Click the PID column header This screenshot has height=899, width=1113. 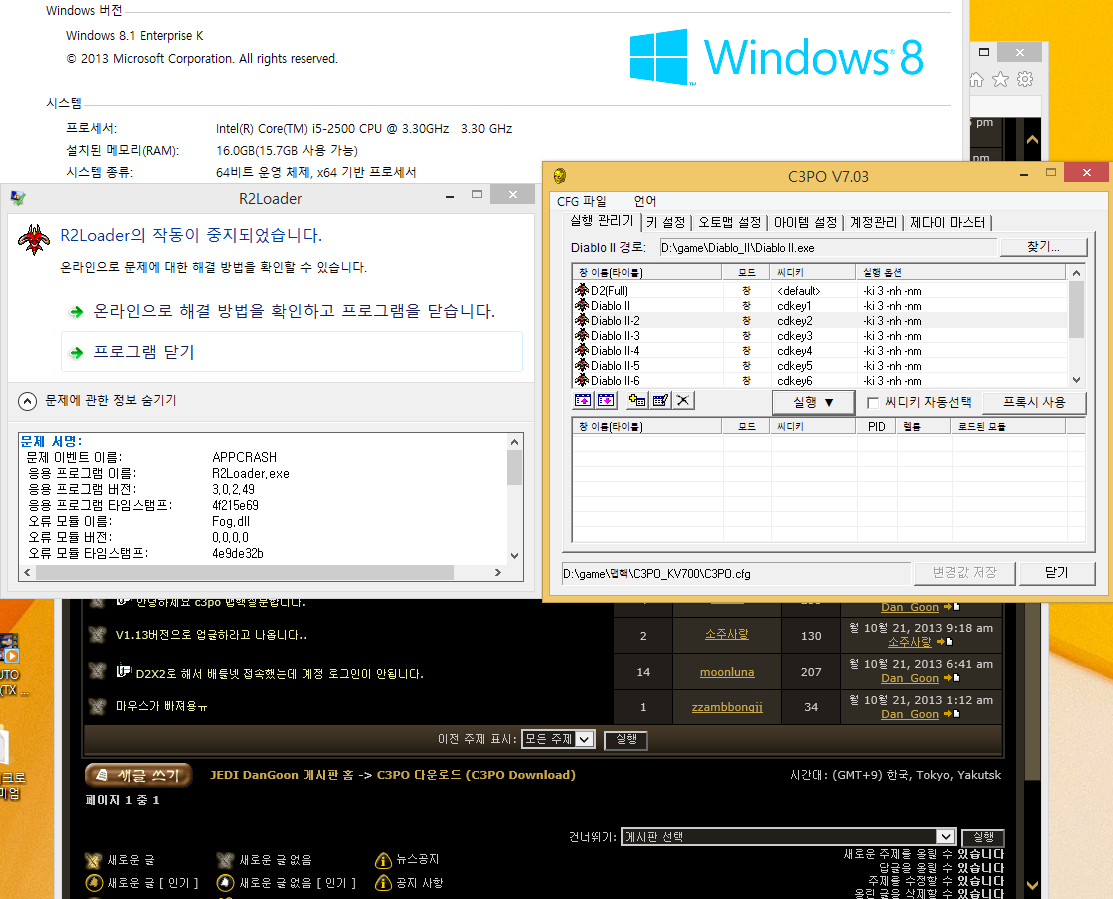tap(877, 426)
